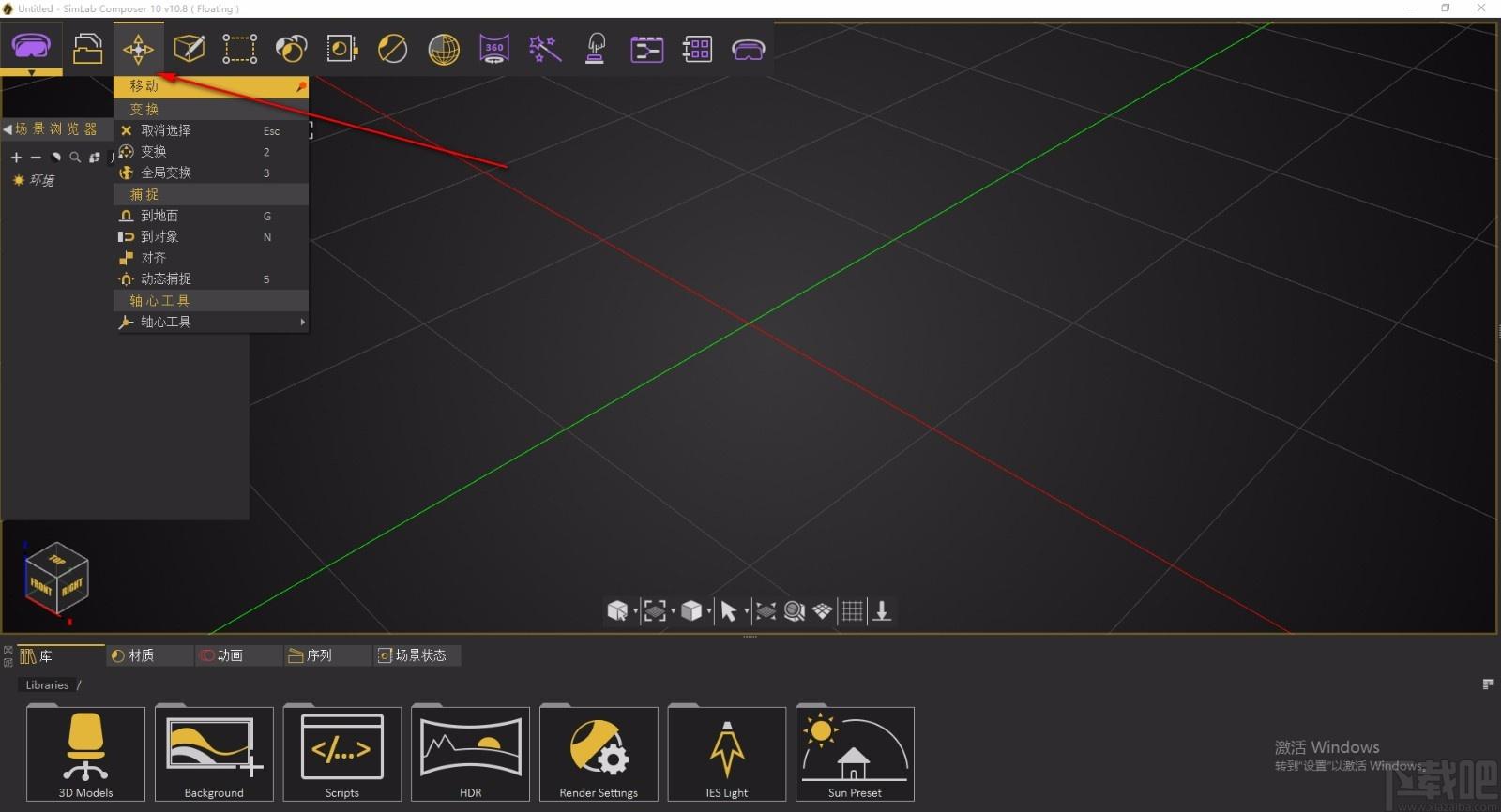Click the Libraries breadcrumb link
1501x812 pixels.
[x=47, y=685]
